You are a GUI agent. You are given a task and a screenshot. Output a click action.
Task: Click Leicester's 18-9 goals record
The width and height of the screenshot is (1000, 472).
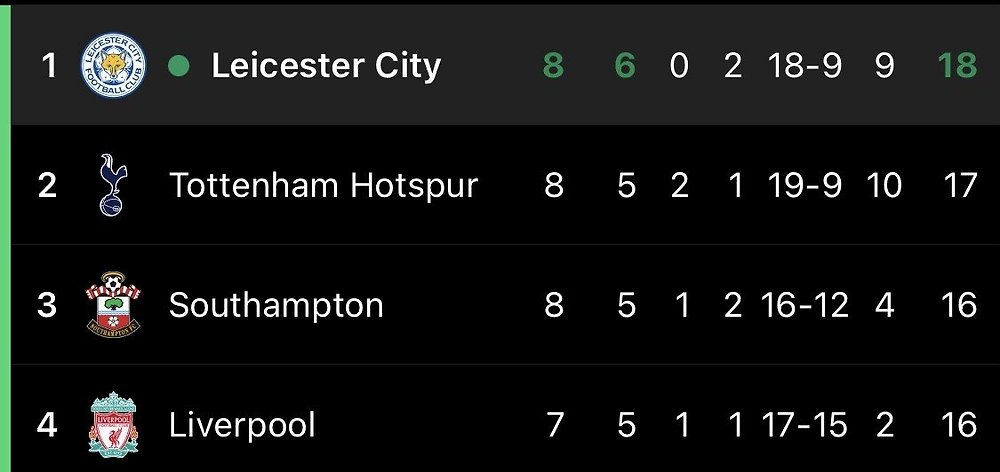point(805,66)
